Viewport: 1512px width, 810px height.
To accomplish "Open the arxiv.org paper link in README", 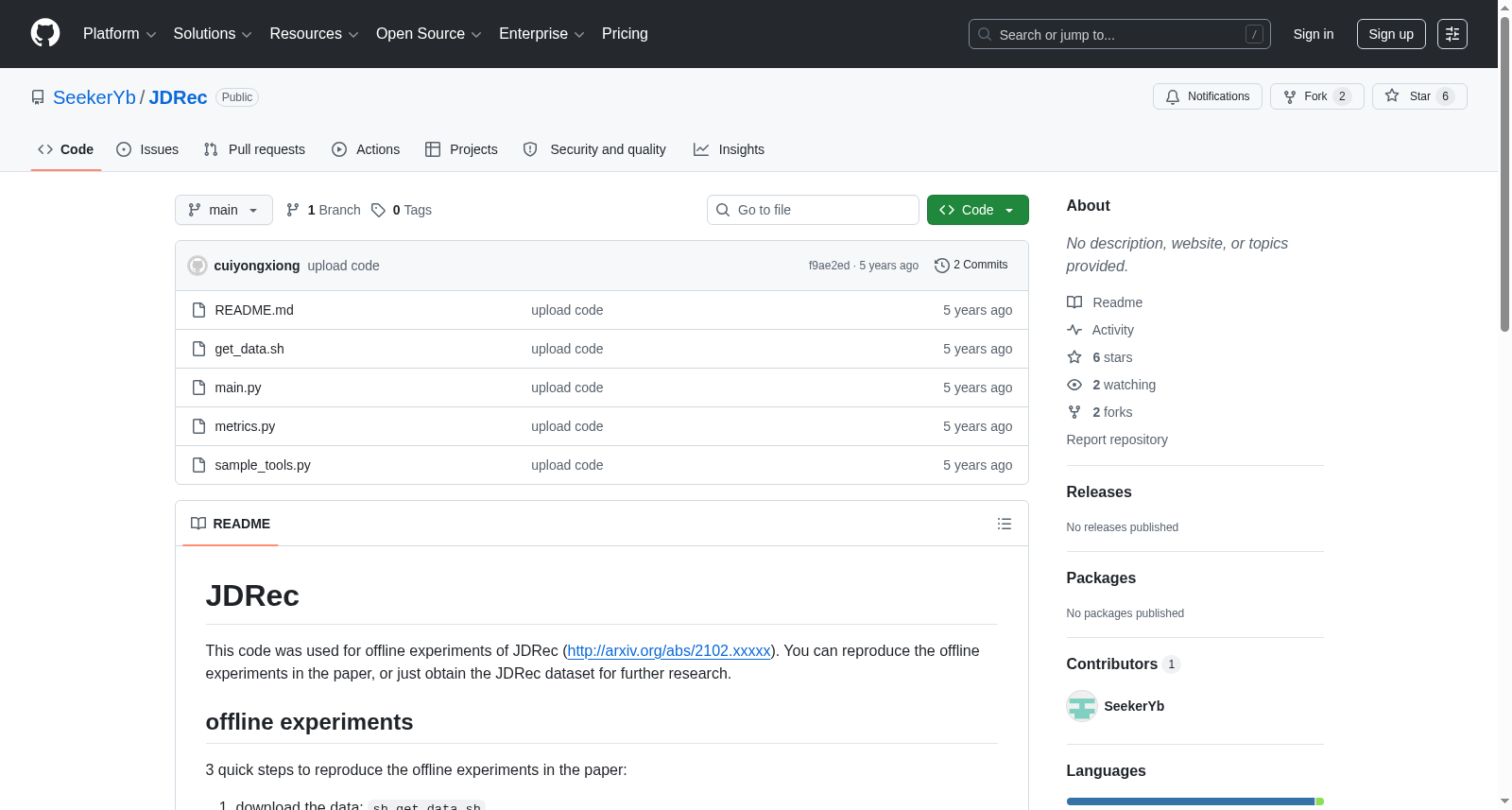I will [669, 650].
